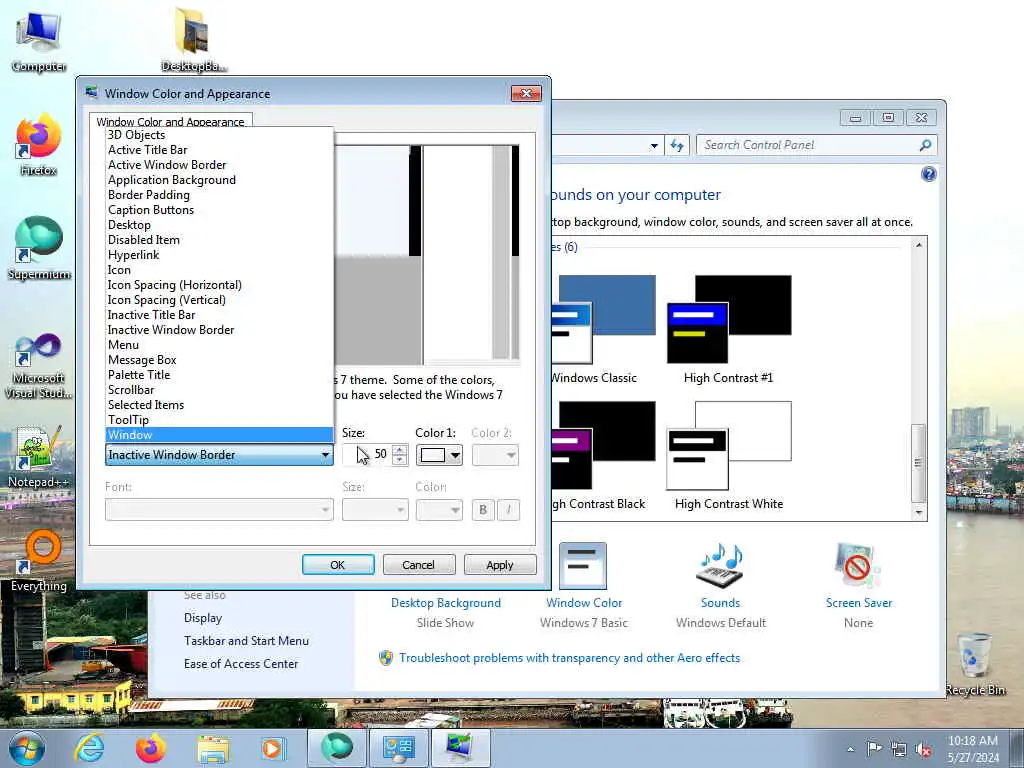Select ToolTip from the list
The width and height of the screenshot is (1024, 768).
point(219,420)
